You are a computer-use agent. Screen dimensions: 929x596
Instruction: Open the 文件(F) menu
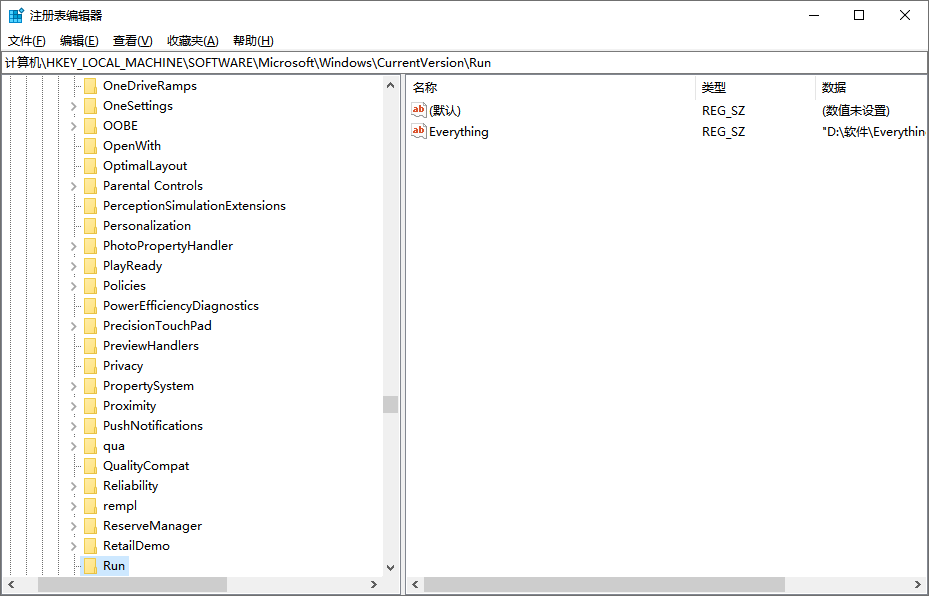click(x=27, y=41)
